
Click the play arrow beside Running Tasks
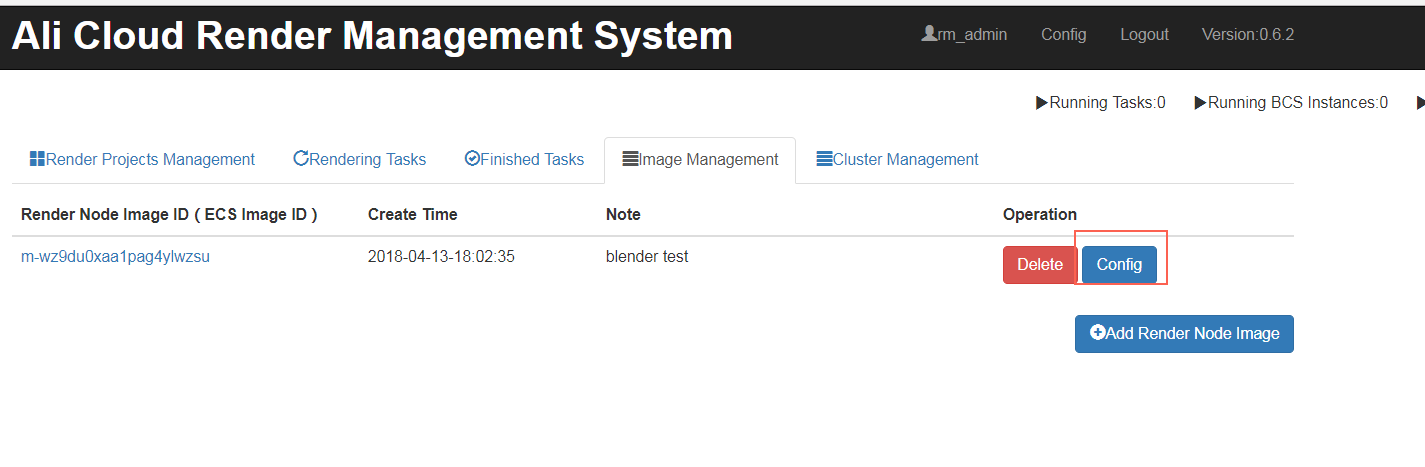point(1042,102)
